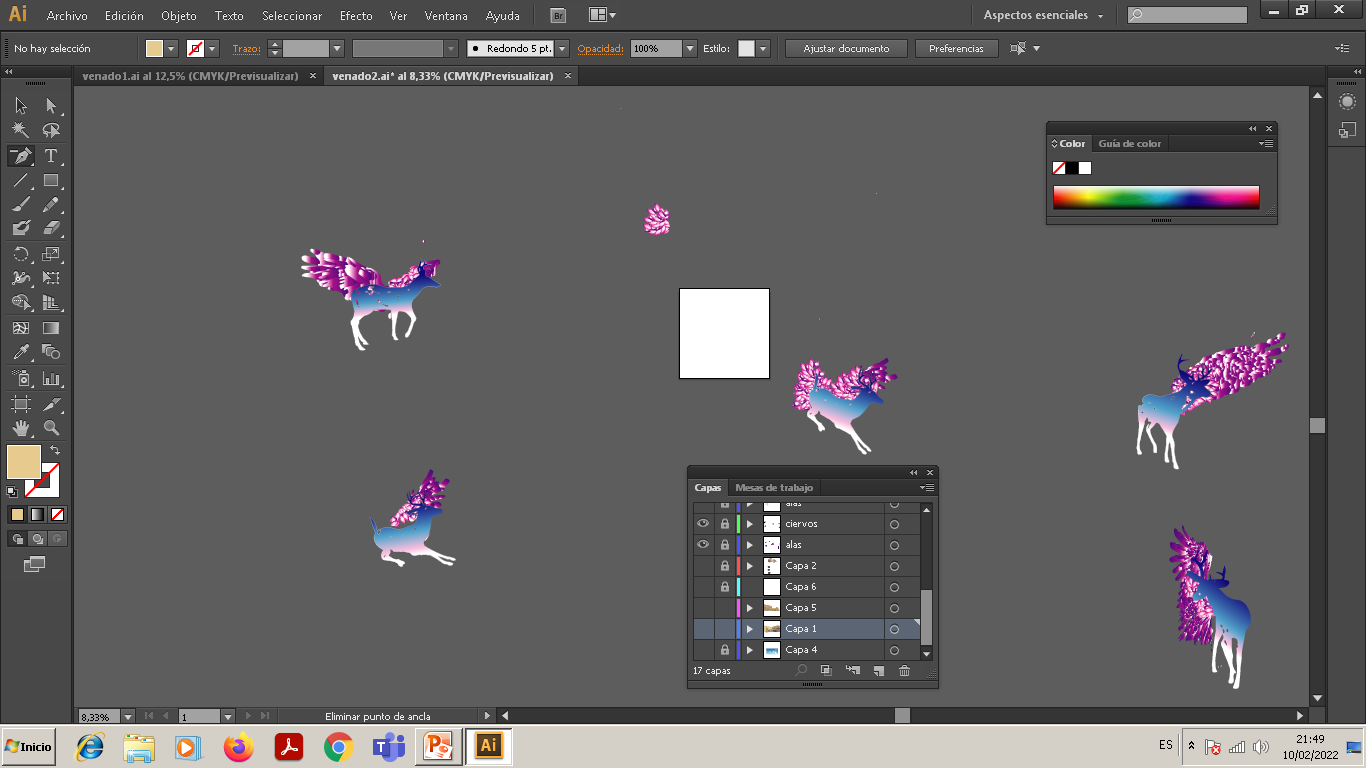
Task: Select the Pen tool
Action: coord(21,156)
